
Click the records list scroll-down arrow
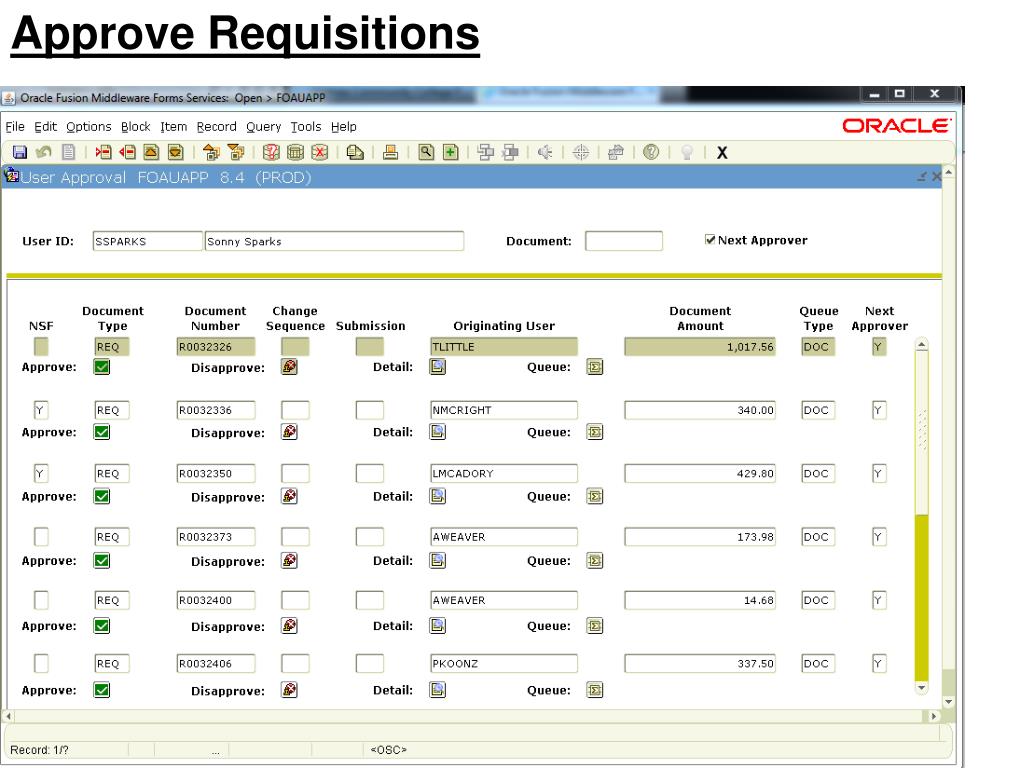pos(921,688)
